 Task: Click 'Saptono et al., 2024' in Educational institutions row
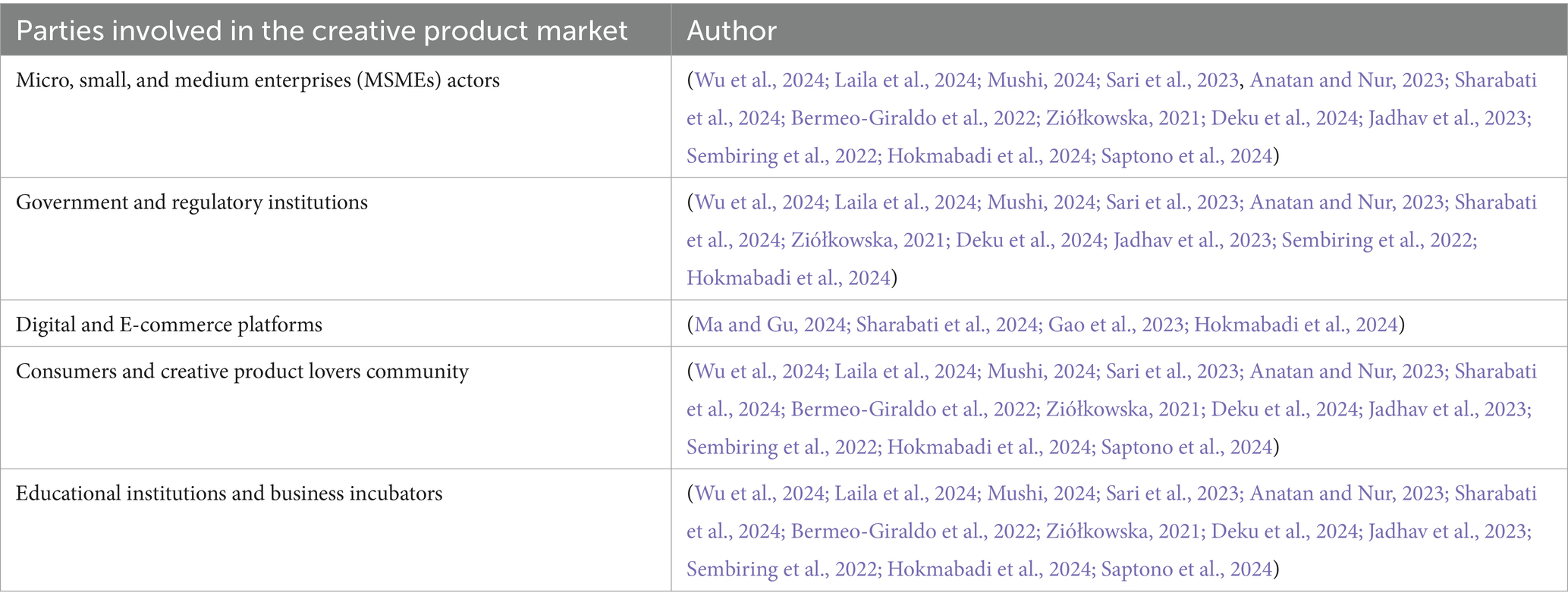(x=1186, y=569)
